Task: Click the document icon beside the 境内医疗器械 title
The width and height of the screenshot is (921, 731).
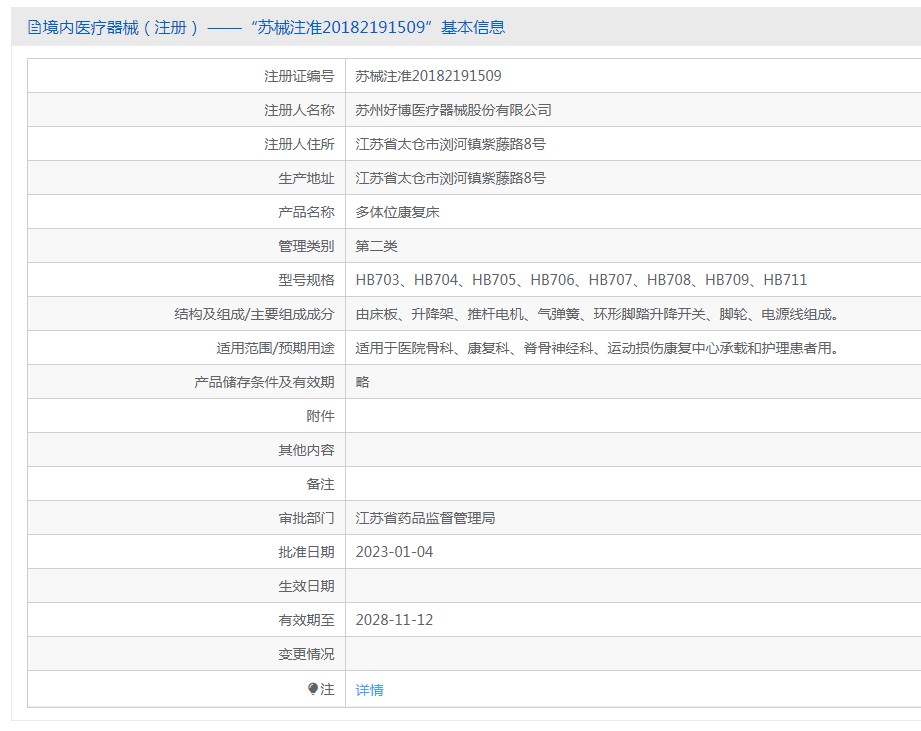Action: (34, 27)
